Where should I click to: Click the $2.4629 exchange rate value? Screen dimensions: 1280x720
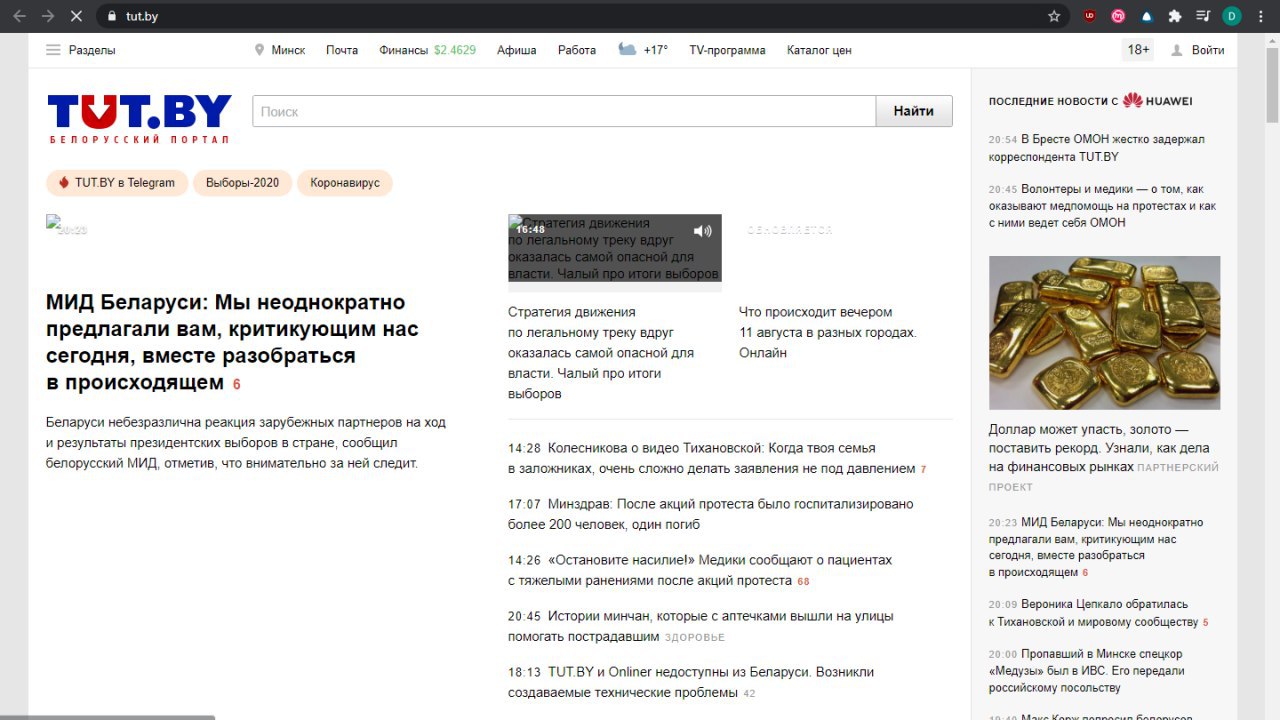click(x=455, y=50)
